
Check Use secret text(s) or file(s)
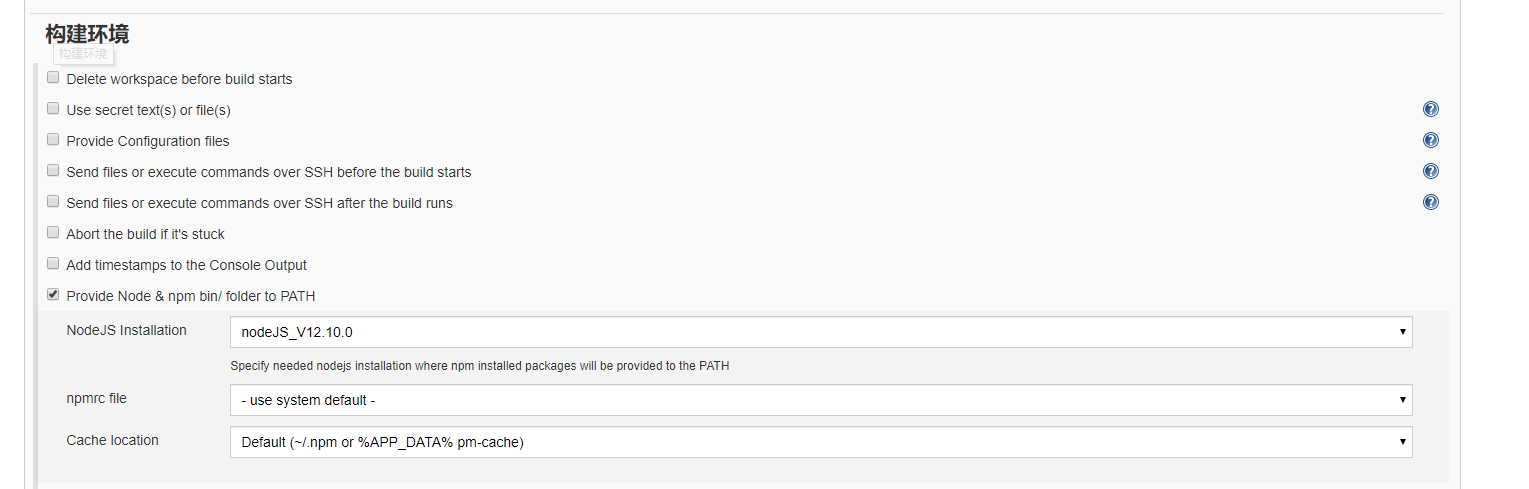[53, 109]
